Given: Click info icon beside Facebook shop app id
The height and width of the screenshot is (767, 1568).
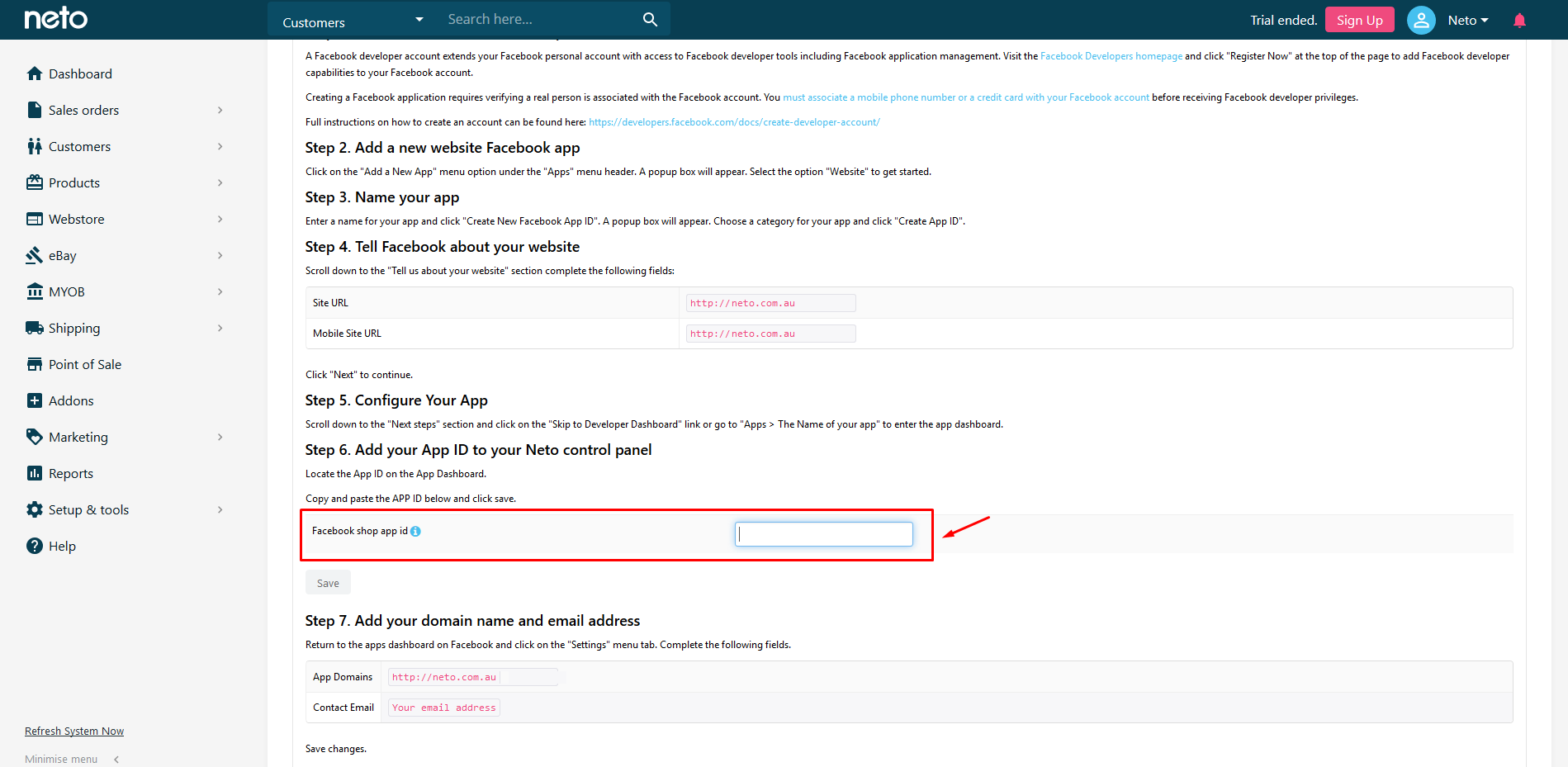Looking at the screenshot, I should coord(415,531).
